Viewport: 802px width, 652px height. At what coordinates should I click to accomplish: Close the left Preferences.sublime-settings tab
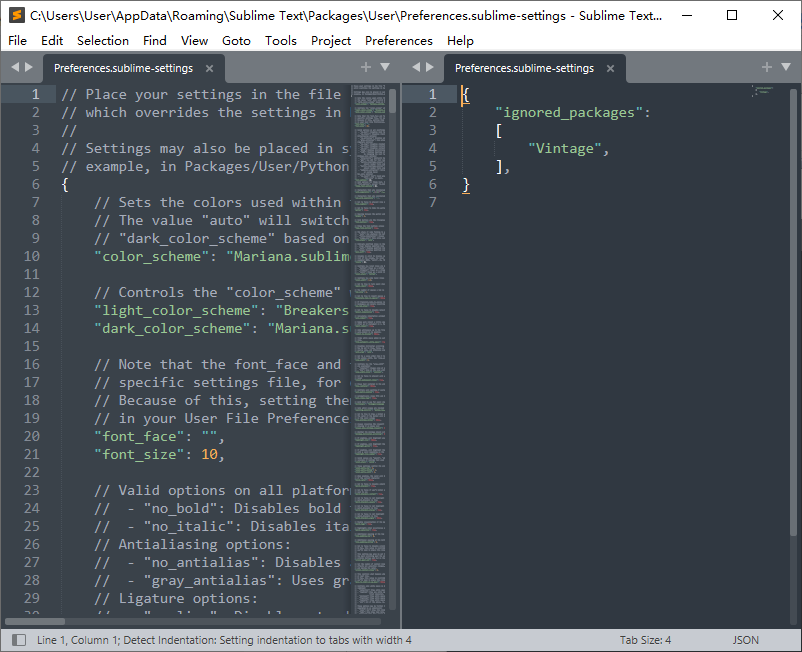tap(209, 68)
